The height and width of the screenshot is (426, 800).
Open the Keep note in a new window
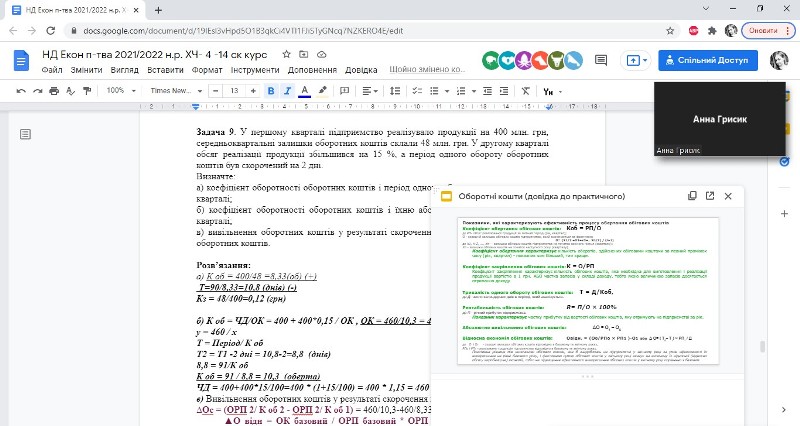(710, 196)
